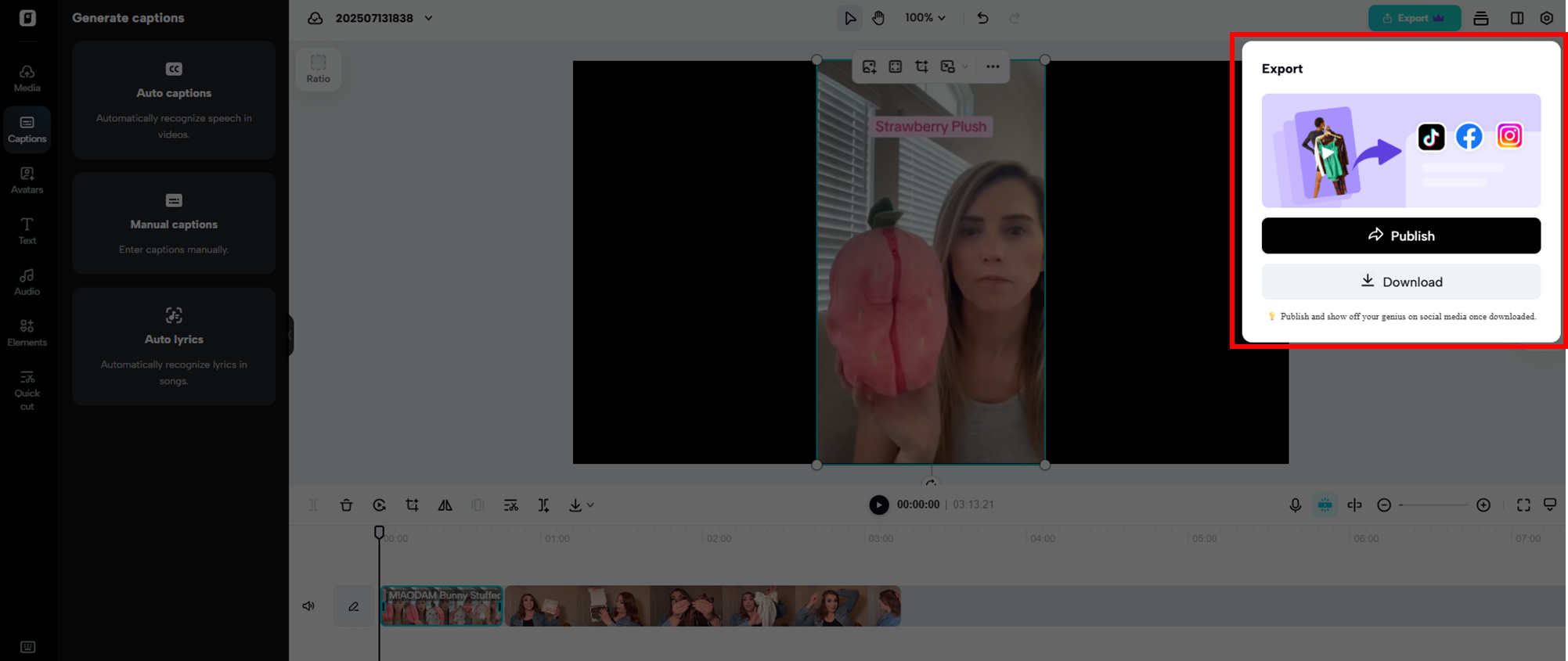Open the Elements sidebar panel
The image size is (1568, 661).
pyautogui.click(x=27, y=332)
